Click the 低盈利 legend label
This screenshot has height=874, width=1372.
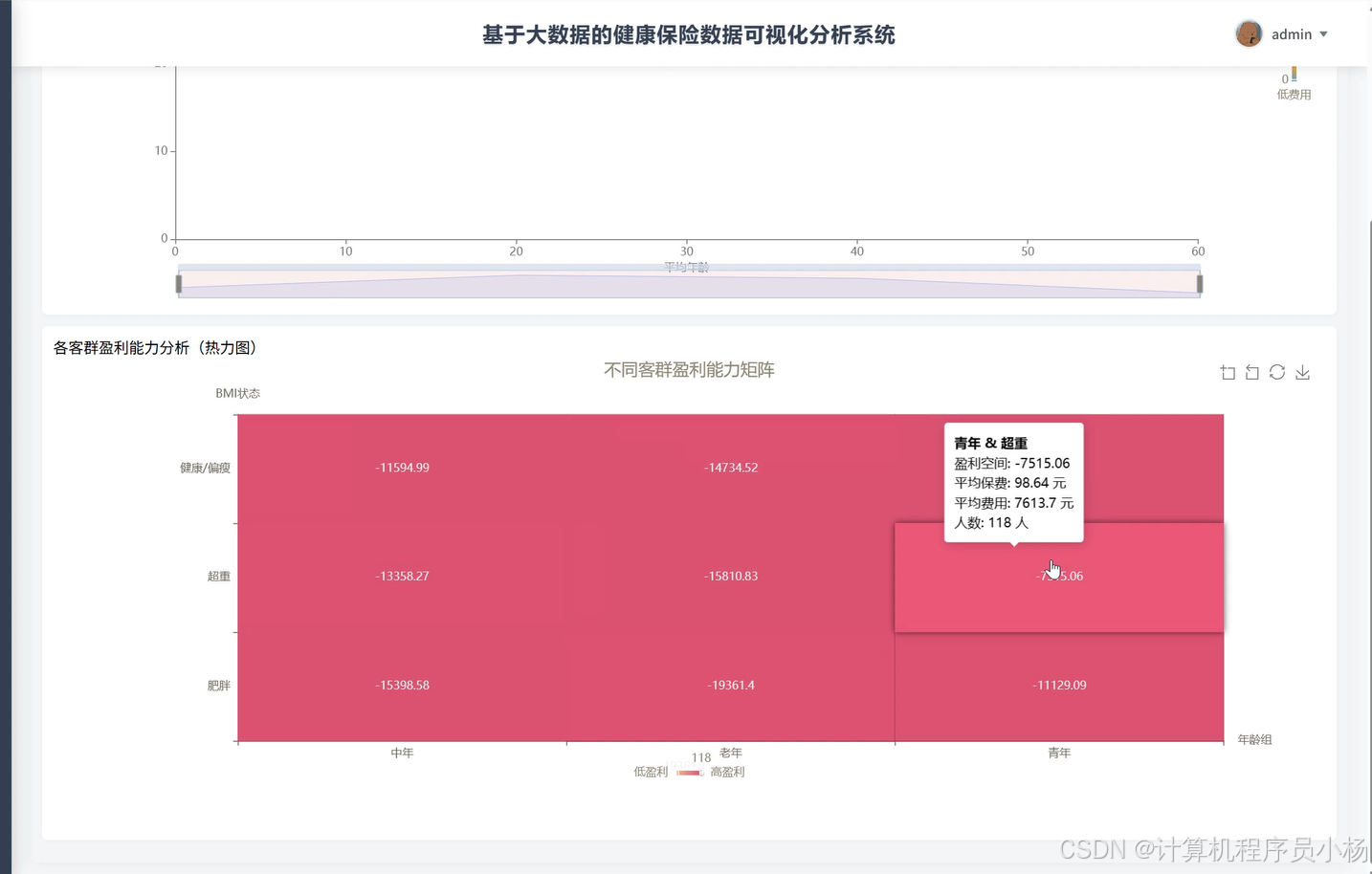tap(651, 772)
